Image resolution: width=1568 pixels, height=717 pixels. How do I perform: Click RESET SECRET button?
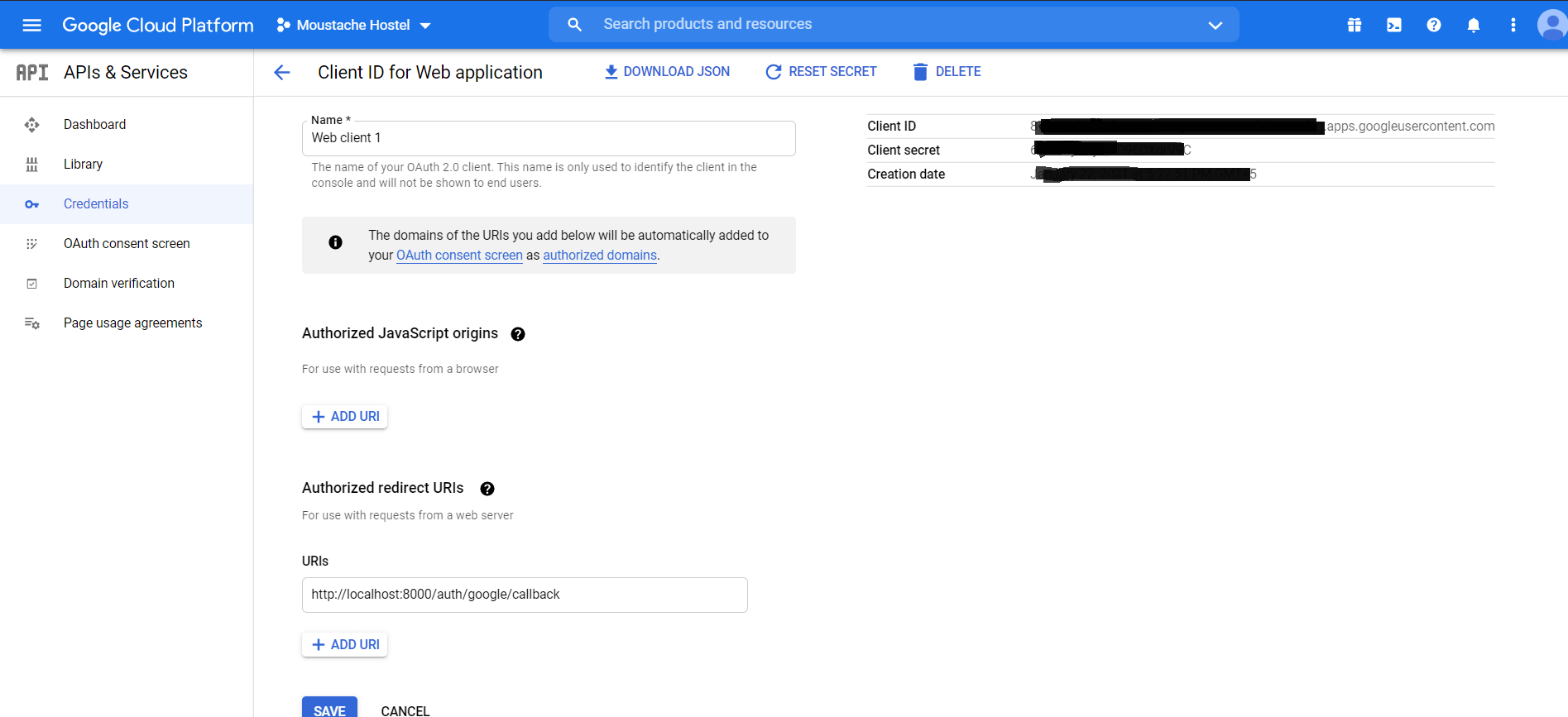point(821,72)
